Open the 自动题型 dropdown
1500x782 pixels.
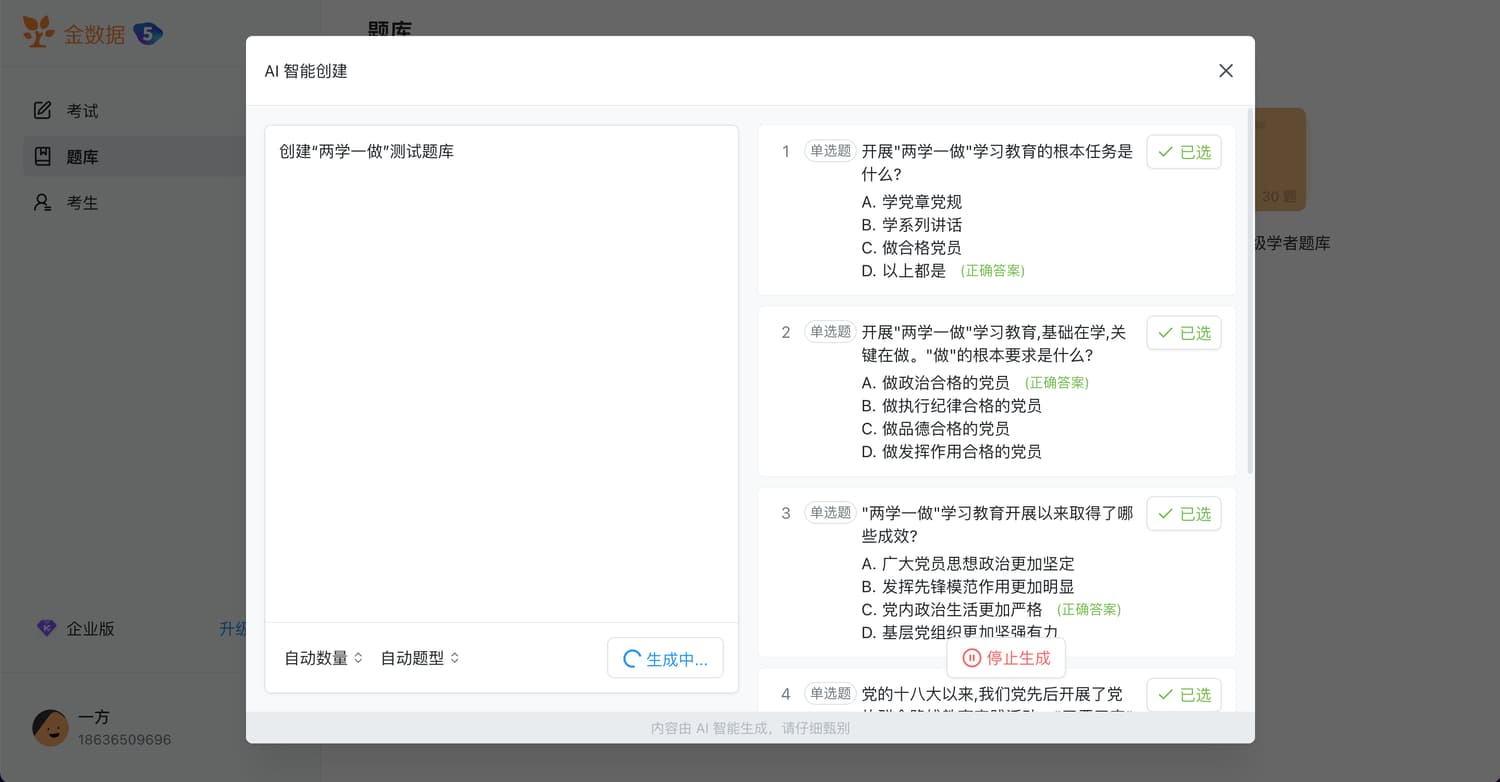419,658
